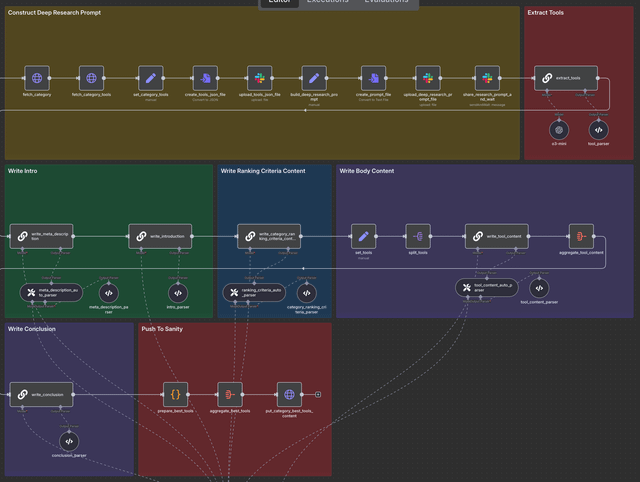Select the o3-mini model node

coord(559,130)
